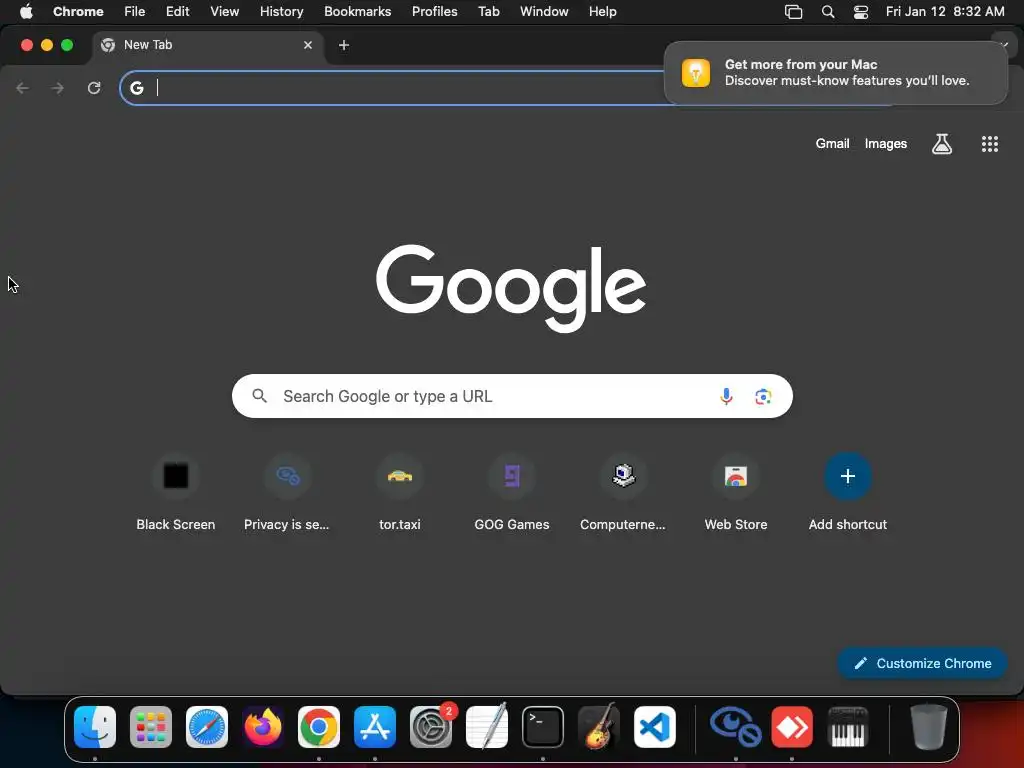Viewport: 1024px width, 768px height.
Task: Click the date and time in menu bar
Action: click(x=945, y=11)
